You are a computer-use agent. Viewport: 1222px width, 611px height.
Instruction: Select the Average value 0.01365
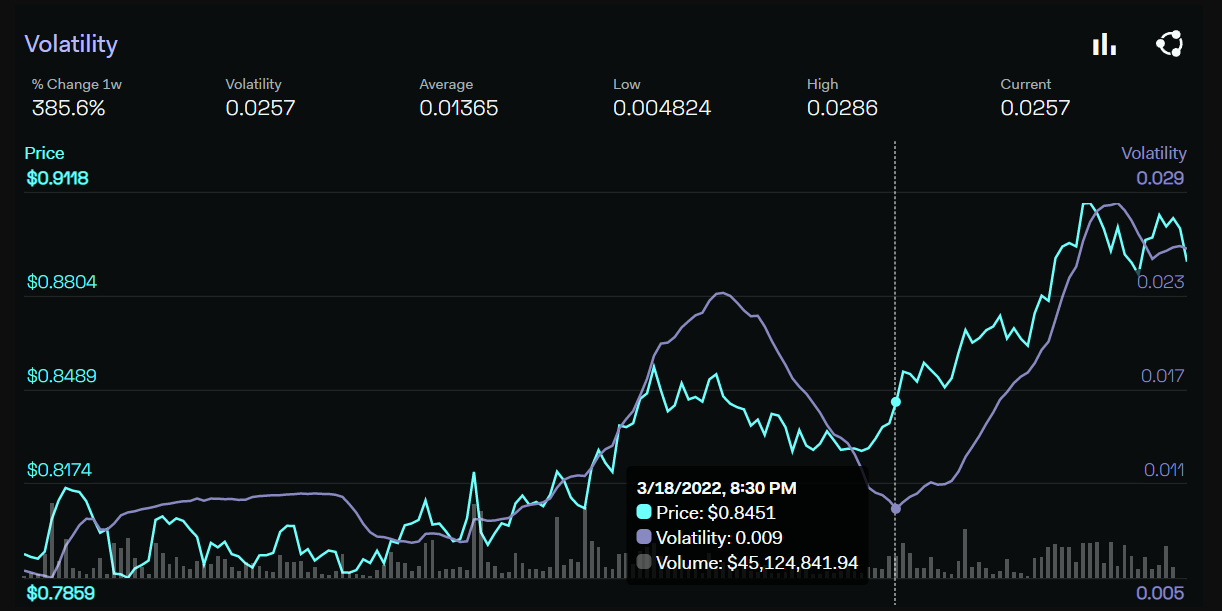[458, 108]
